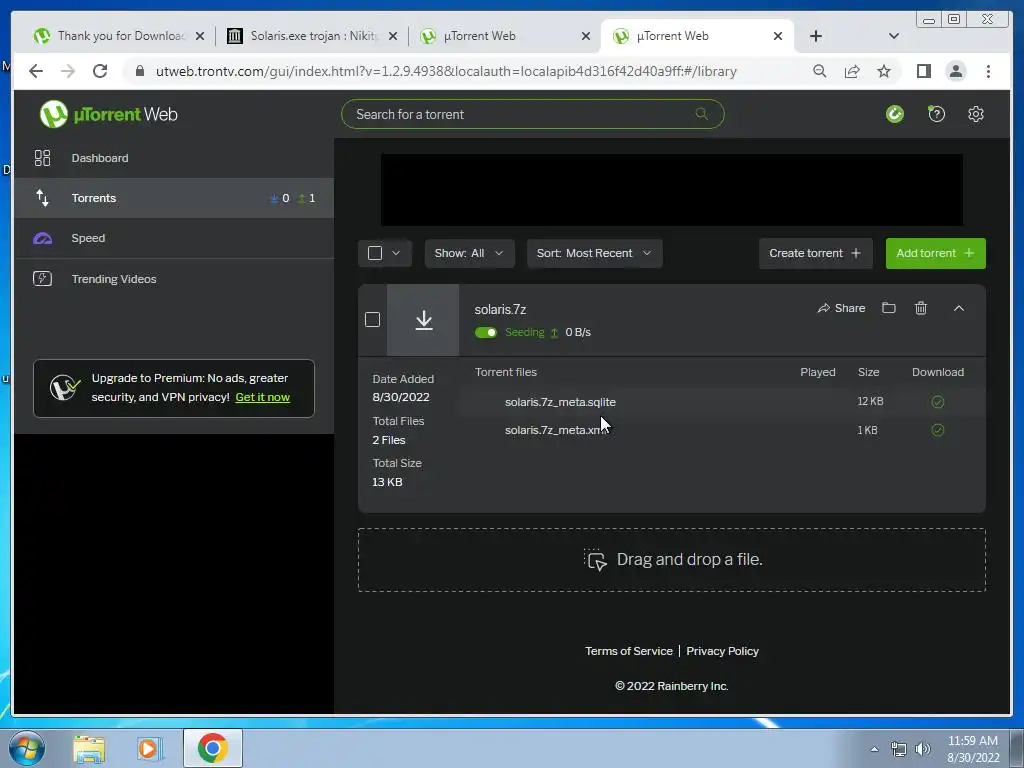Reload the current page
The image size is (1024, 768).
click(x=100, y=71)
